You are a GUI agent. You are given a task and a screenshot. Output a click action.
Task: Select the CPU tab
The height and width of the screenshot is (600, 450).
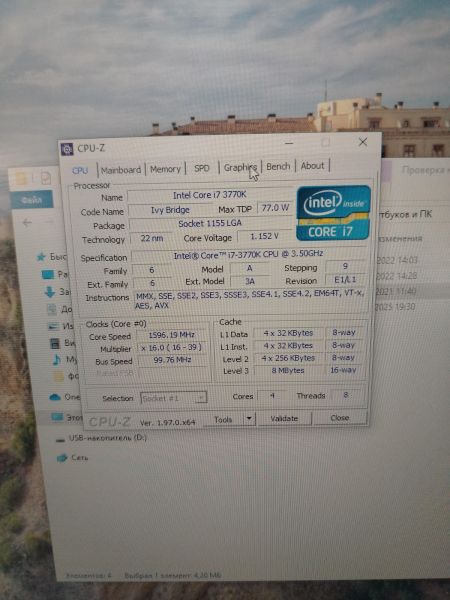coord(80,171)
